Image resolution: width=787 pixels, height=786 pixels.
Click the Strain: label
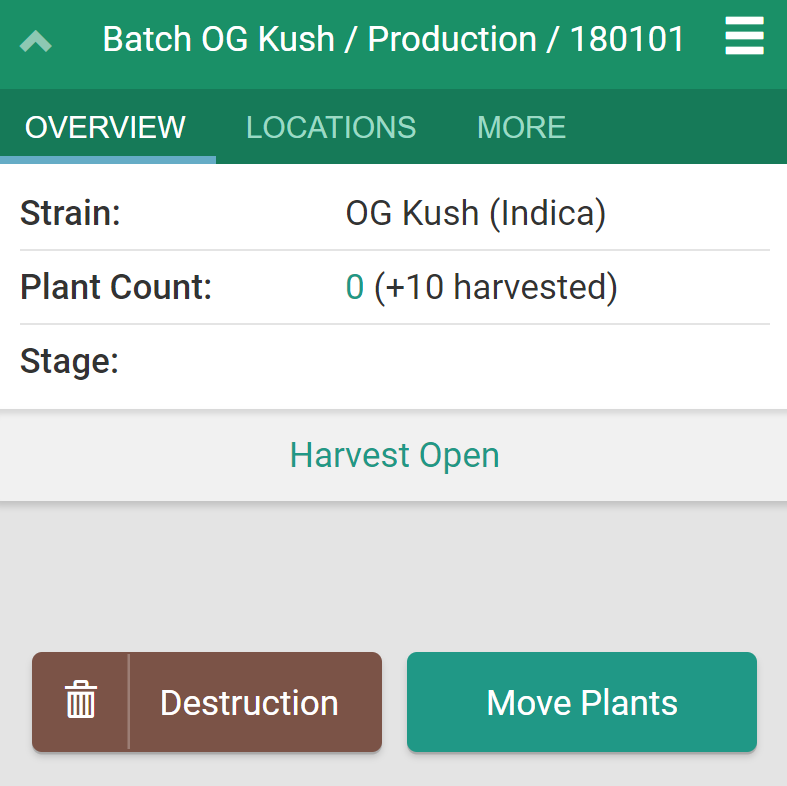click(70, 213)
